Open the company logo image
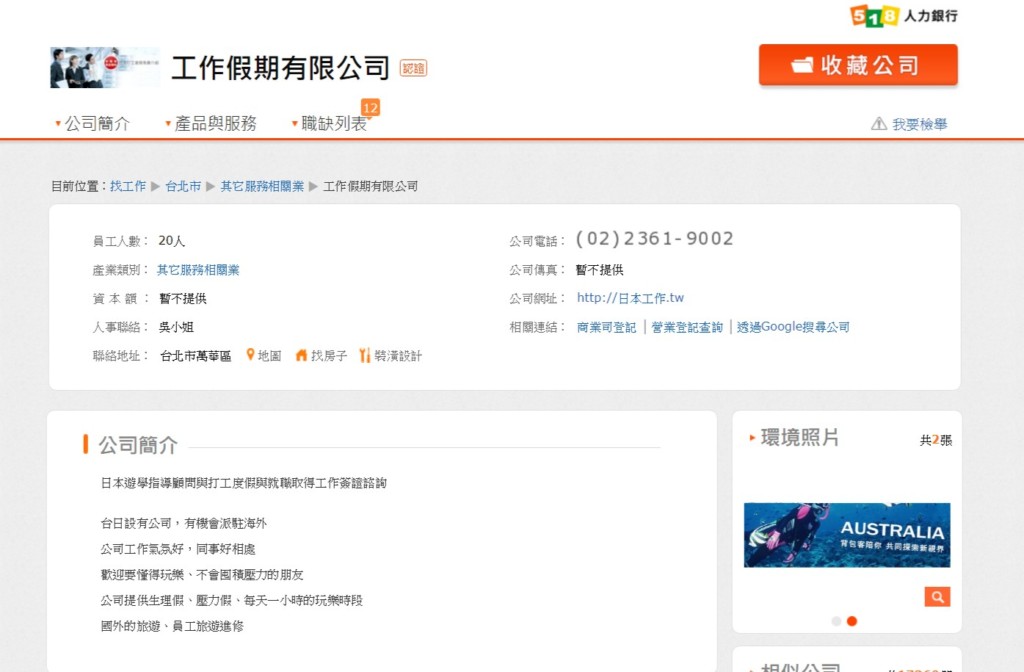The image size is (1024, 672). point(104,67)
